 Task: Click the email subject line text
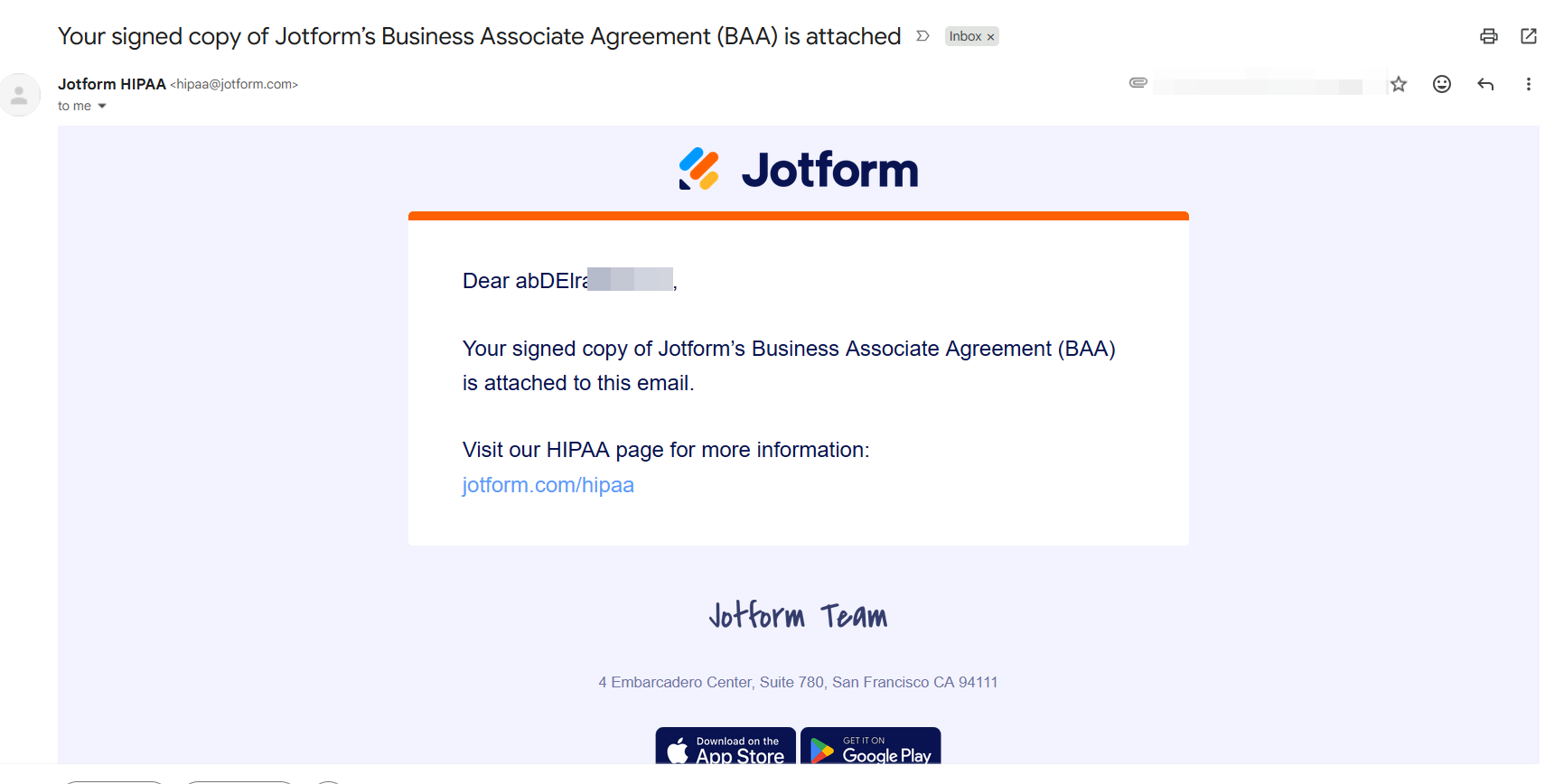pyautogui.click(x=479, y=36)
